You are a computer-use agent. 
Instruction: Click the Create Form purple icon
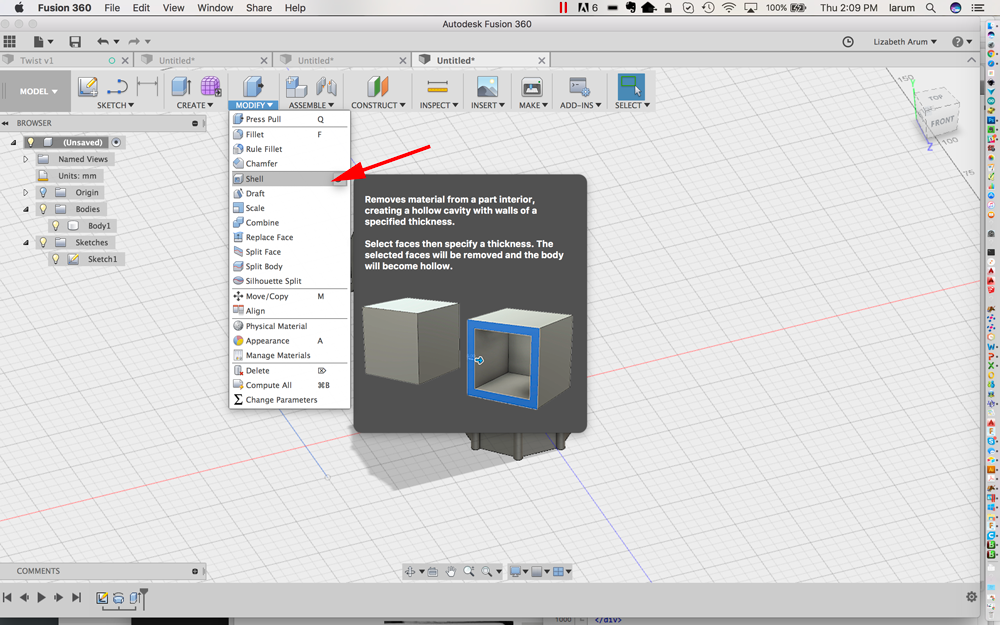click(210, 87)
